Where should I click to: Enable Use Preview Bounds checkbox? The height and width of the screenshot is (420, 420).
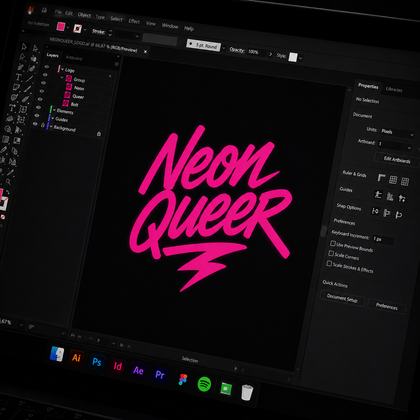[x=333, y=242]
